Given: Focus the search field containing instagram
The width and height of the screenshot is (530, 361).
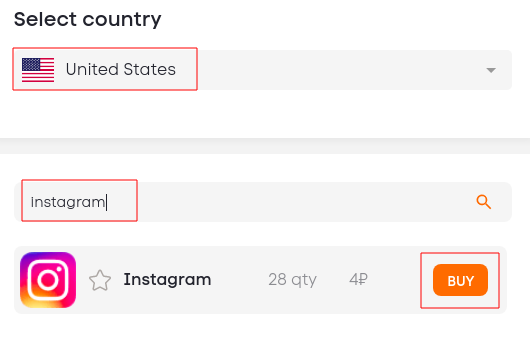Looking at the screenshot, I should click(x=262, y=202).
